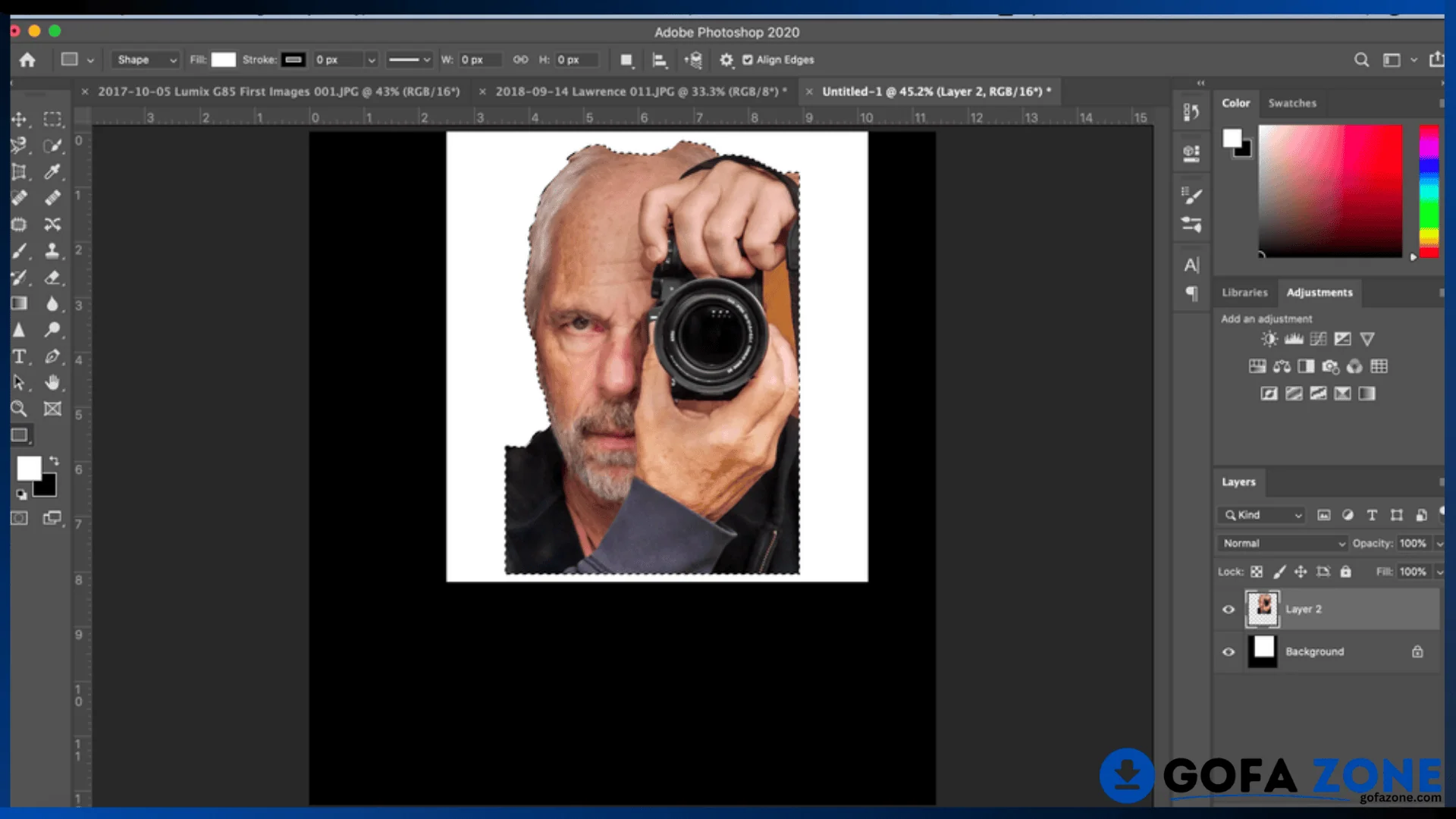Click the shape Fill color swatch
1456x819 pixels.
(x=223, y=60)
